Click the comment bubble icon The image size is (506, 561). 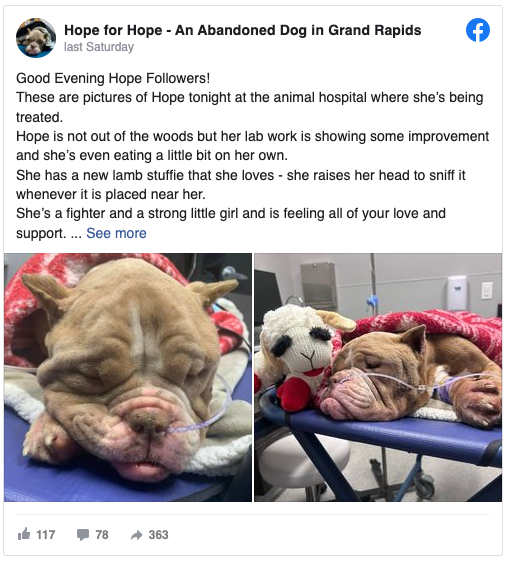pyautogui.click(x=83, y=535)
